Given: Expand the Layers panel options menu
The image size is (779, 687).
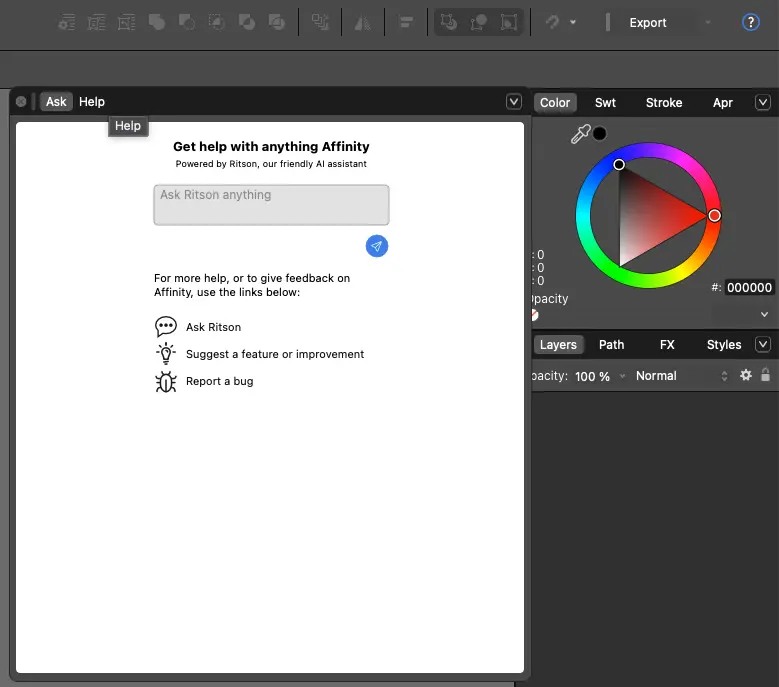Looking at the screenshot, I should pyautogui.click(x=763, y=344).
